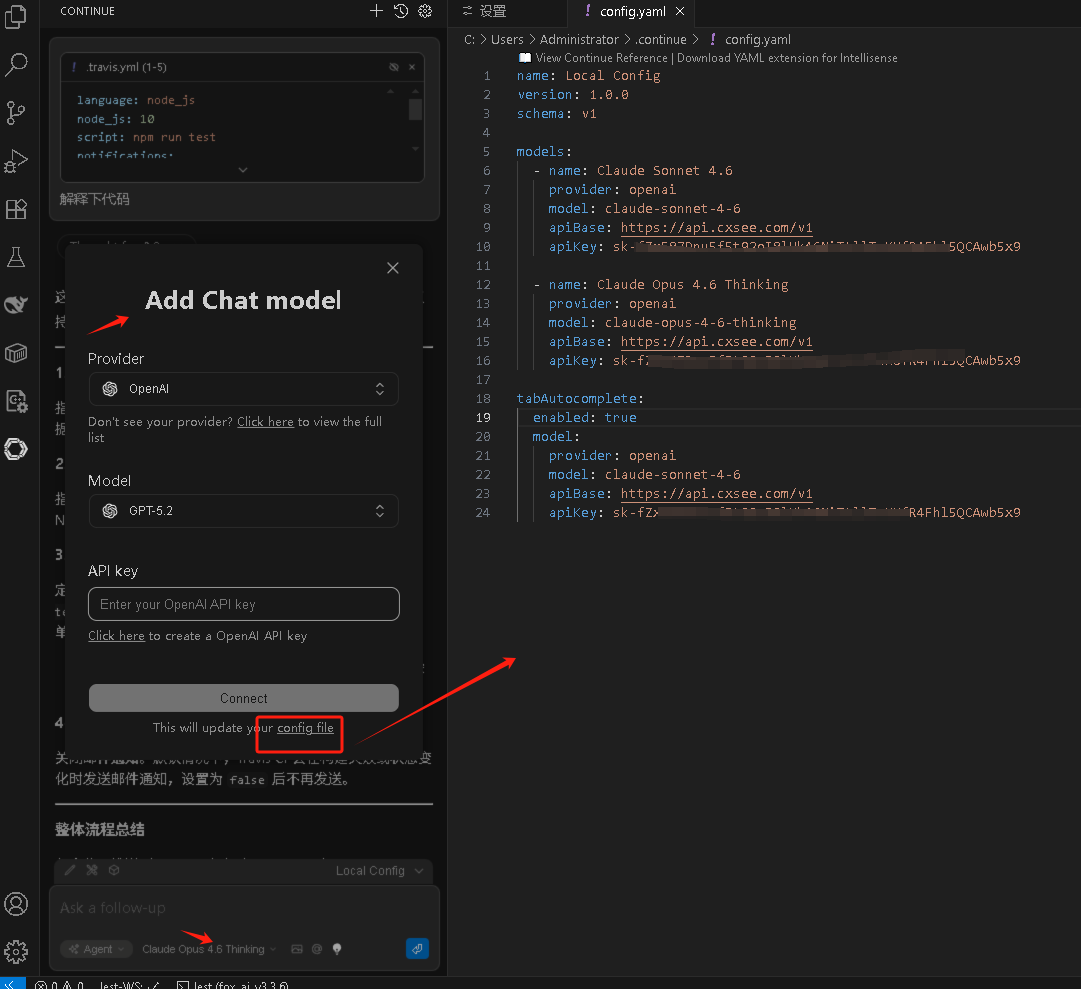The image size is (1081, 989).
Task: Close the Add Chat model dialog
Action: [x=393, y=268]
